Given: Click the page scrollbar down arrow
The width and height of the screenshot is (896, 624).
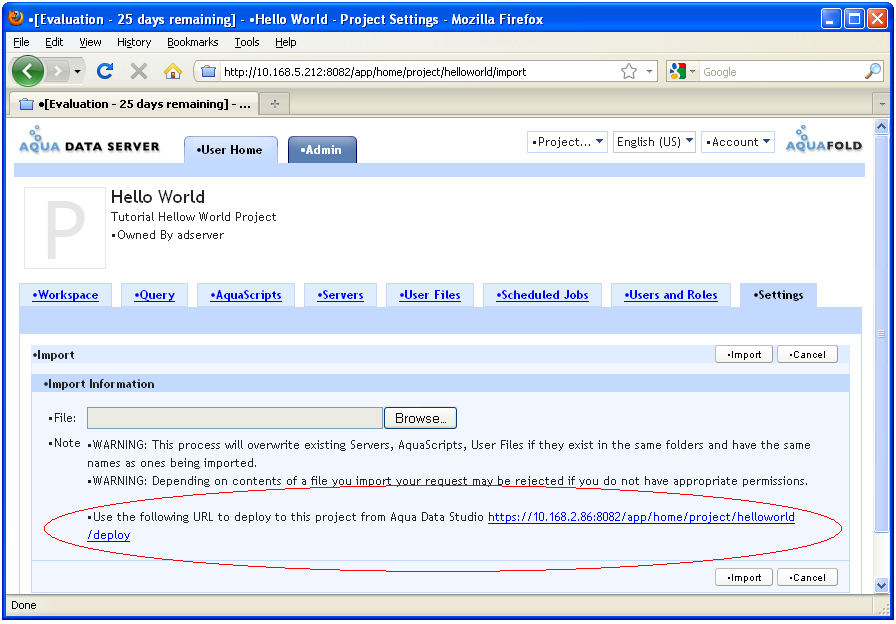Looking at the screenshot, I should click(882, 585).
